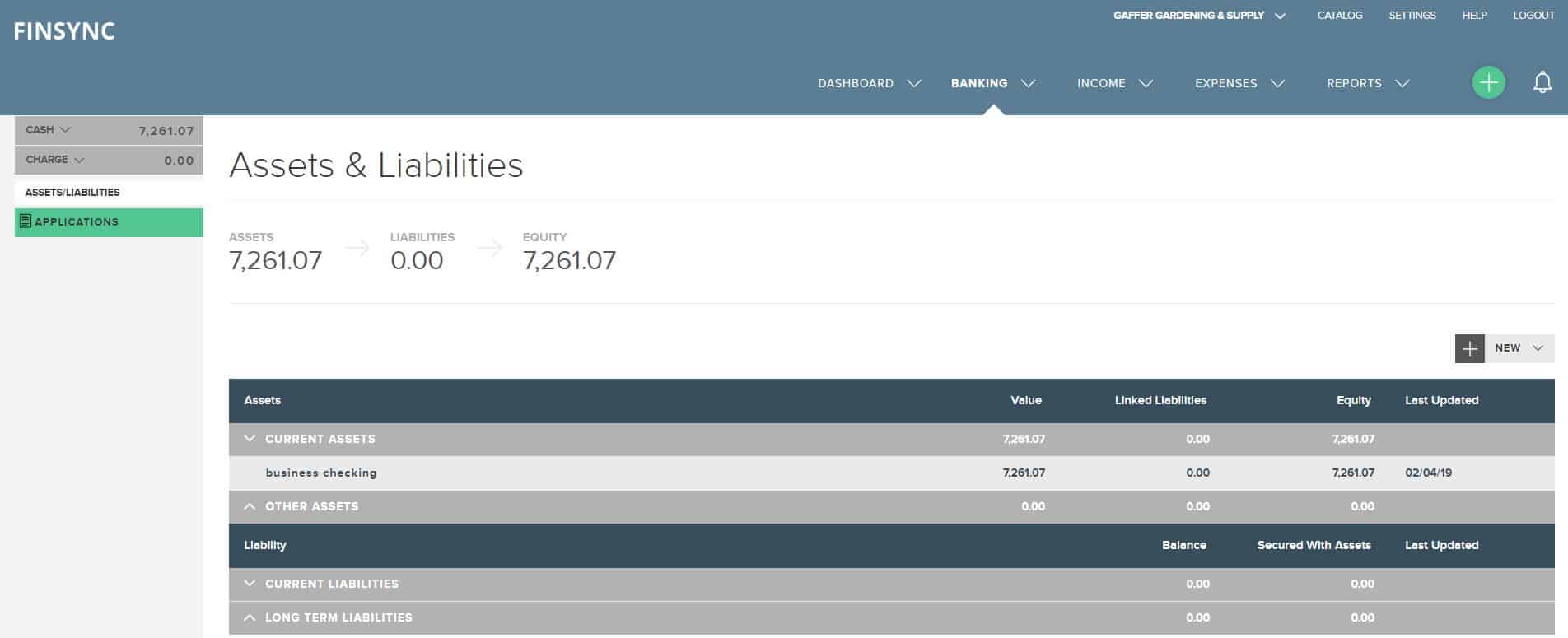Click the Assets summary value 7,261.07
This screenshot has height=638, width=1568.
pyautogui.click(x=275, y=260)
